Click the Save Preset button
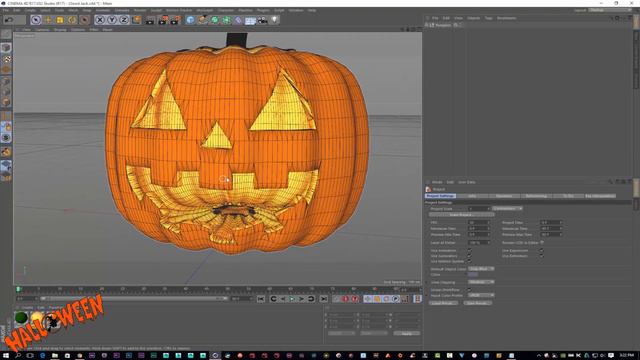The height and width of the screenshot is (360, 640). click(x=477, y=303)
